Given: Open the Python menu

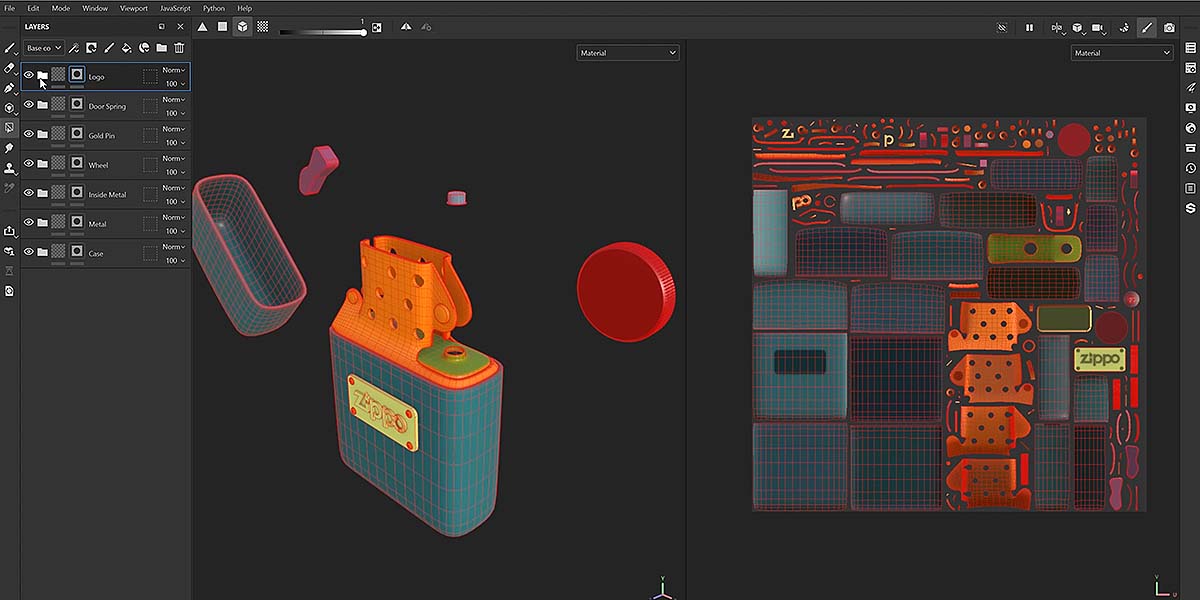Looking at the screenshot, I should [214, 8].
